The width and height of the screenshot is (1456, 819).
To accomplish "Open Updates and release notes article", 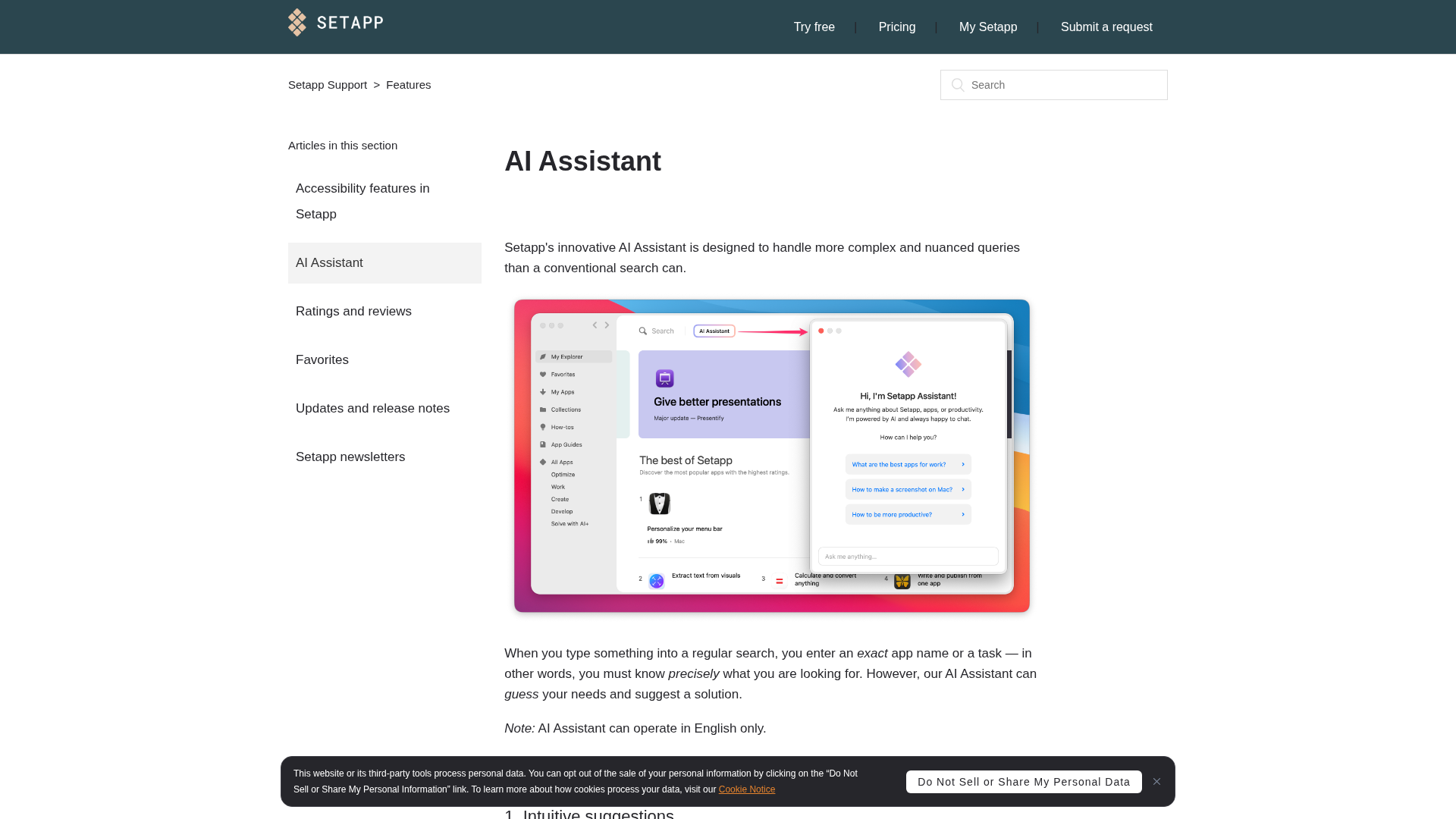I will [x=372, y=409].
